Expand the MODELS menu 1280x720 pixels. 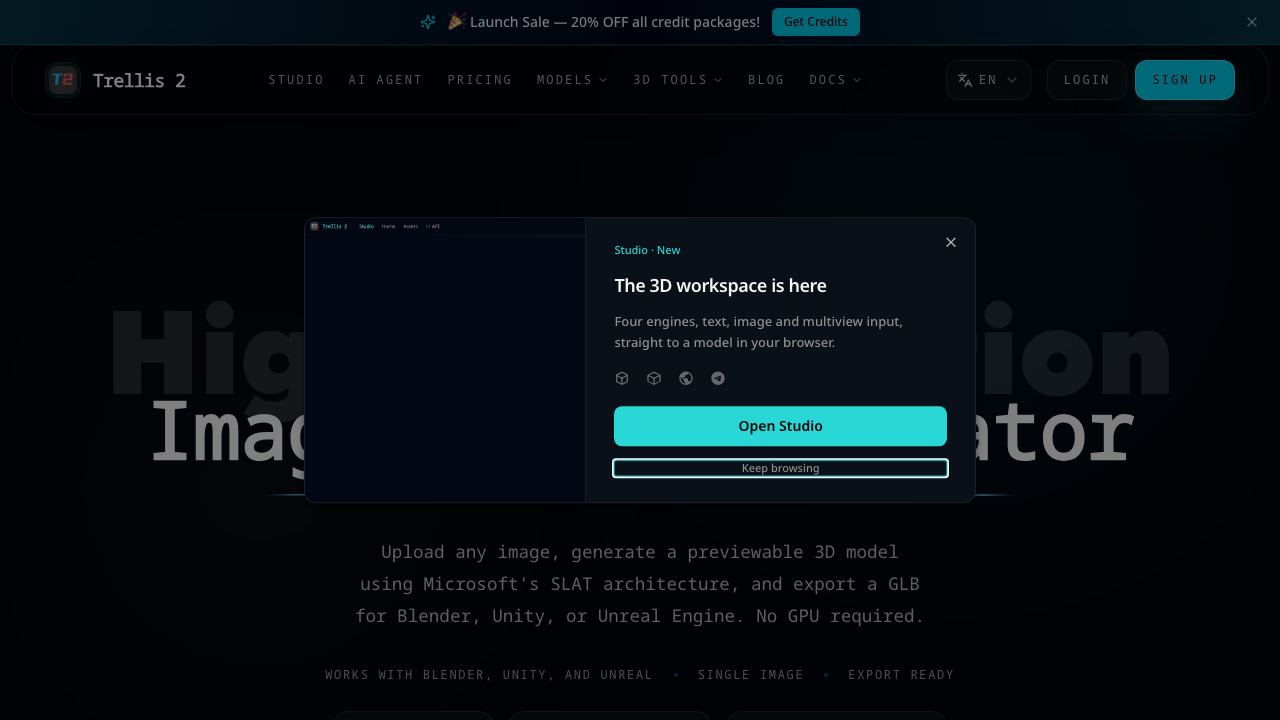pyautogui.click(x=572, y=80)
